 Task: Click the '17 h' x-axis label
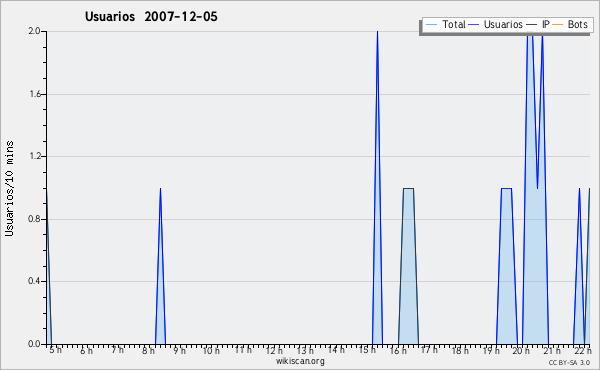point(429,350)
